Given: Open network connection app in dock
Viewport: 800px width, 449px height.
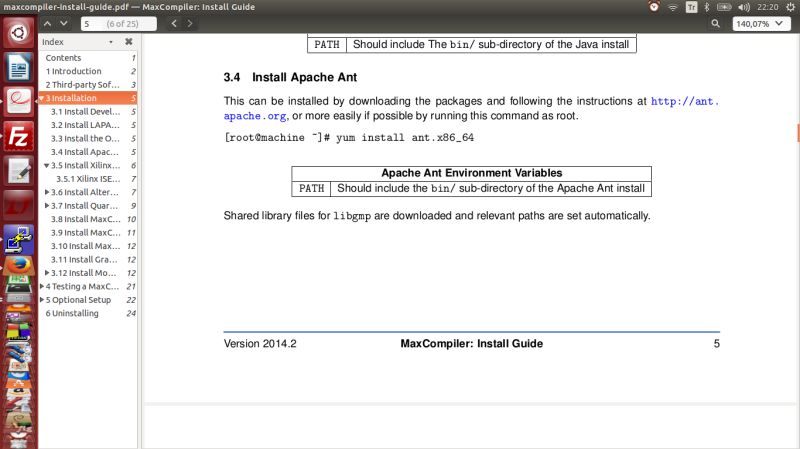Looking at the screenshot, I should pos(19,239).
